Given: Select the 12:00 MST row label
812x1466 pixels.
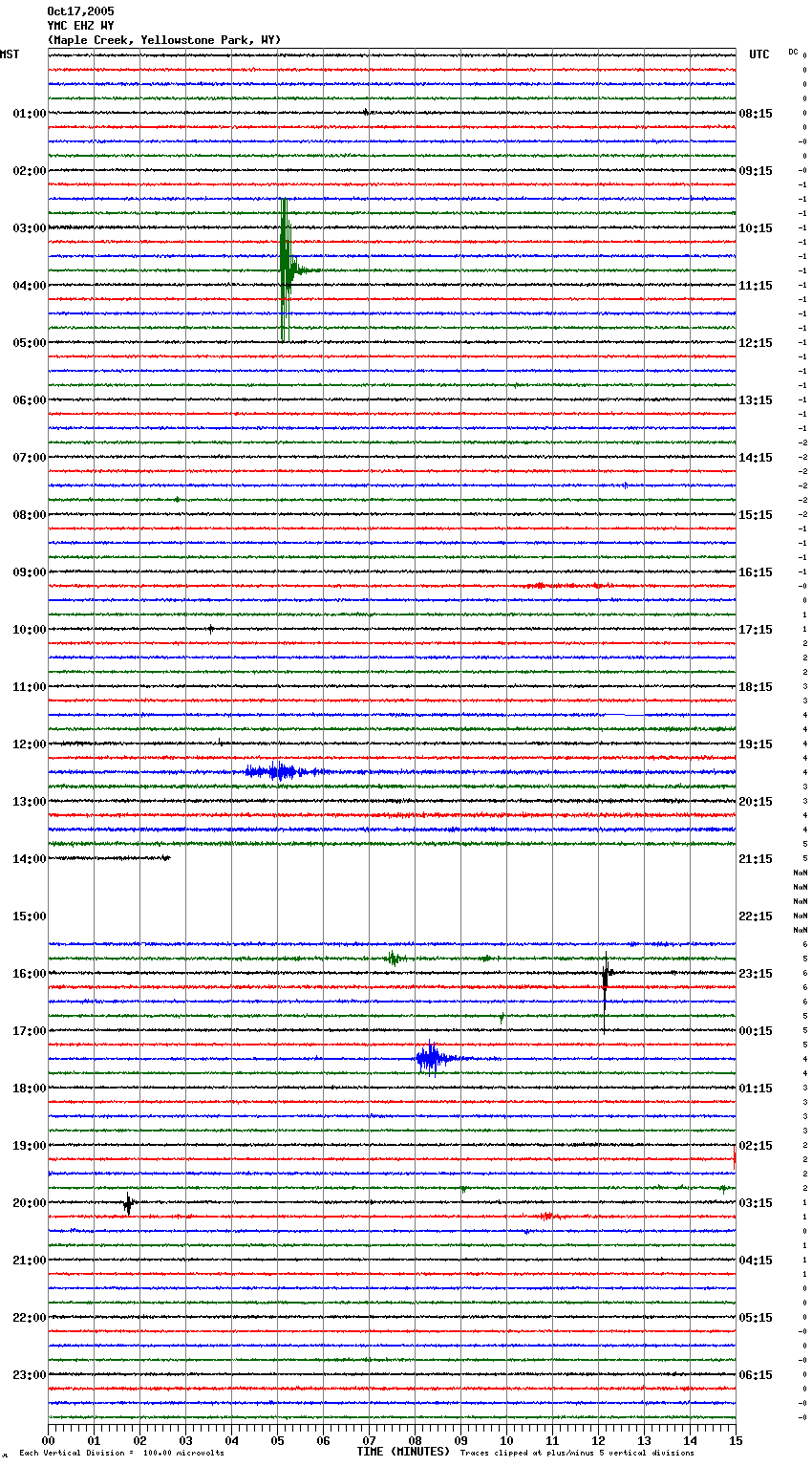Looking at the screenshot, I should coord(30,744).
